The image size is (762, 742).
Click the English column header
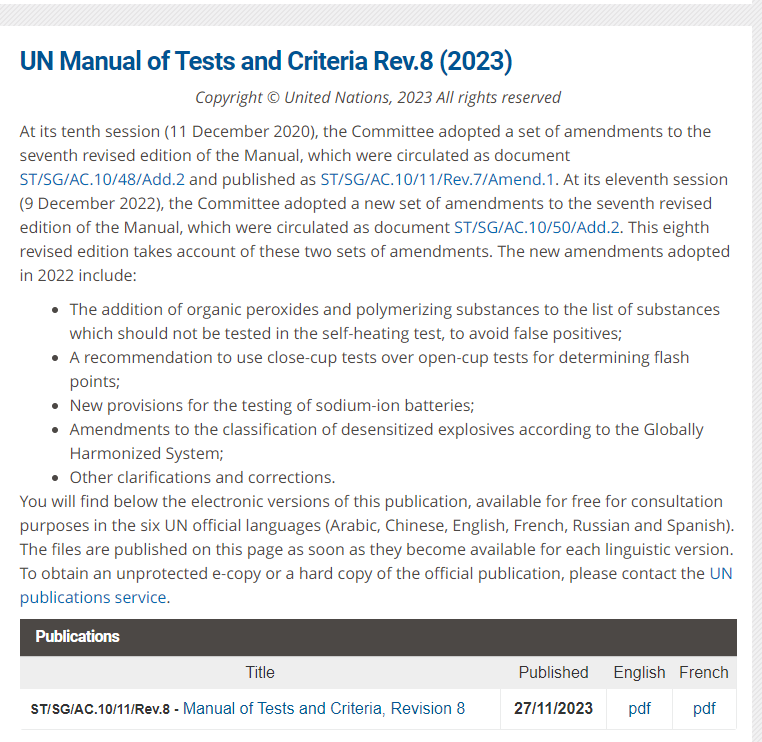pos(639,672)
